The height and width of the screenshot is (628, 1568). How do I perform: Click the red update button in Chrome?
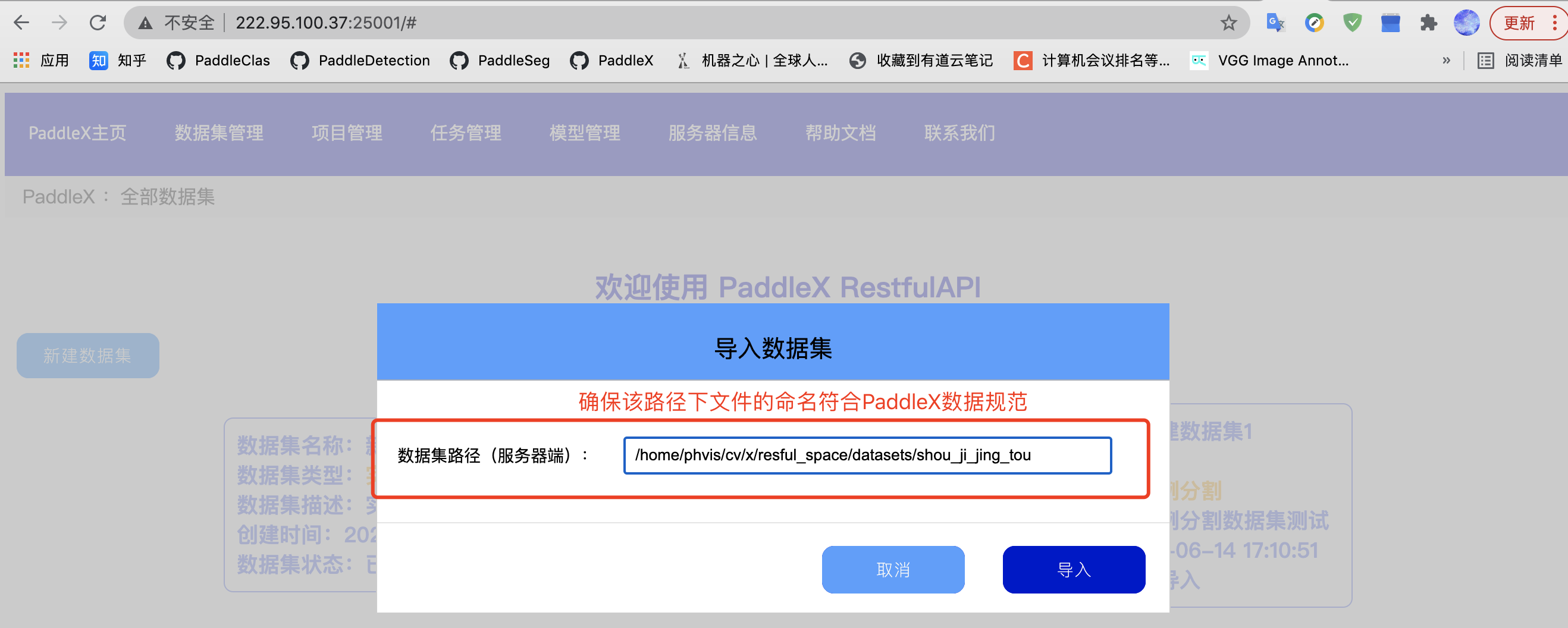(x=1519, y=23)
